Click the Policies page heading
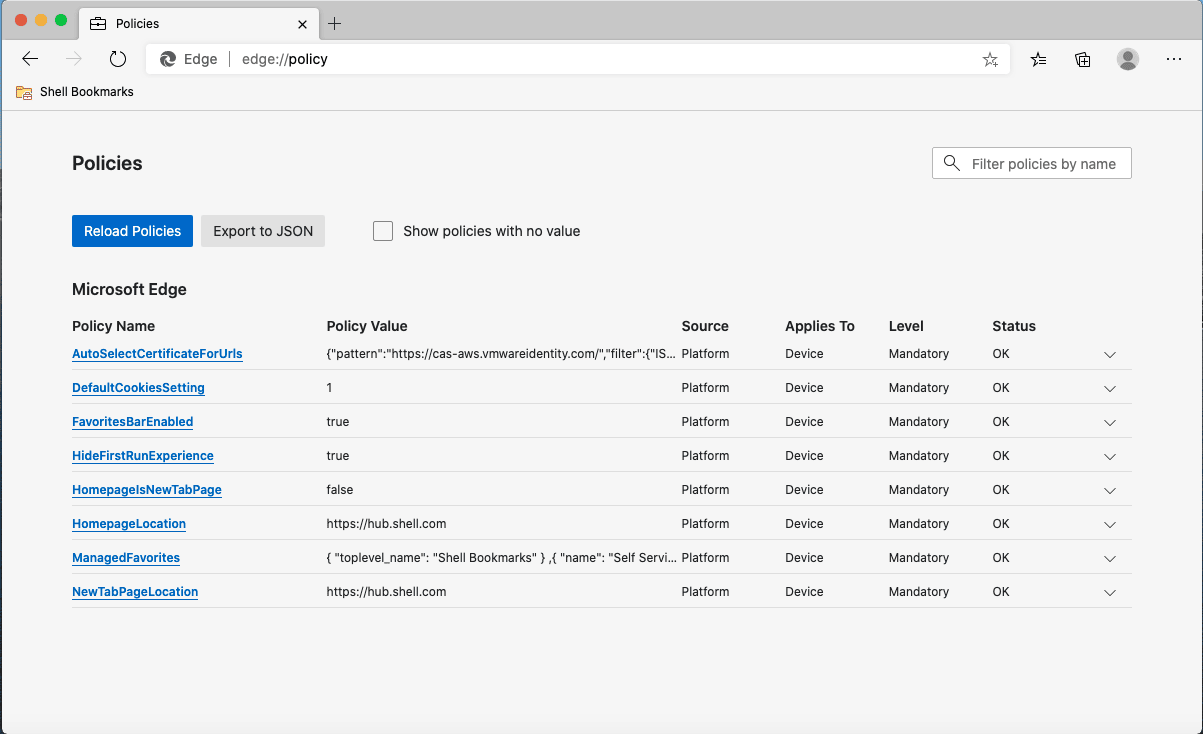 tap(107, 163)
